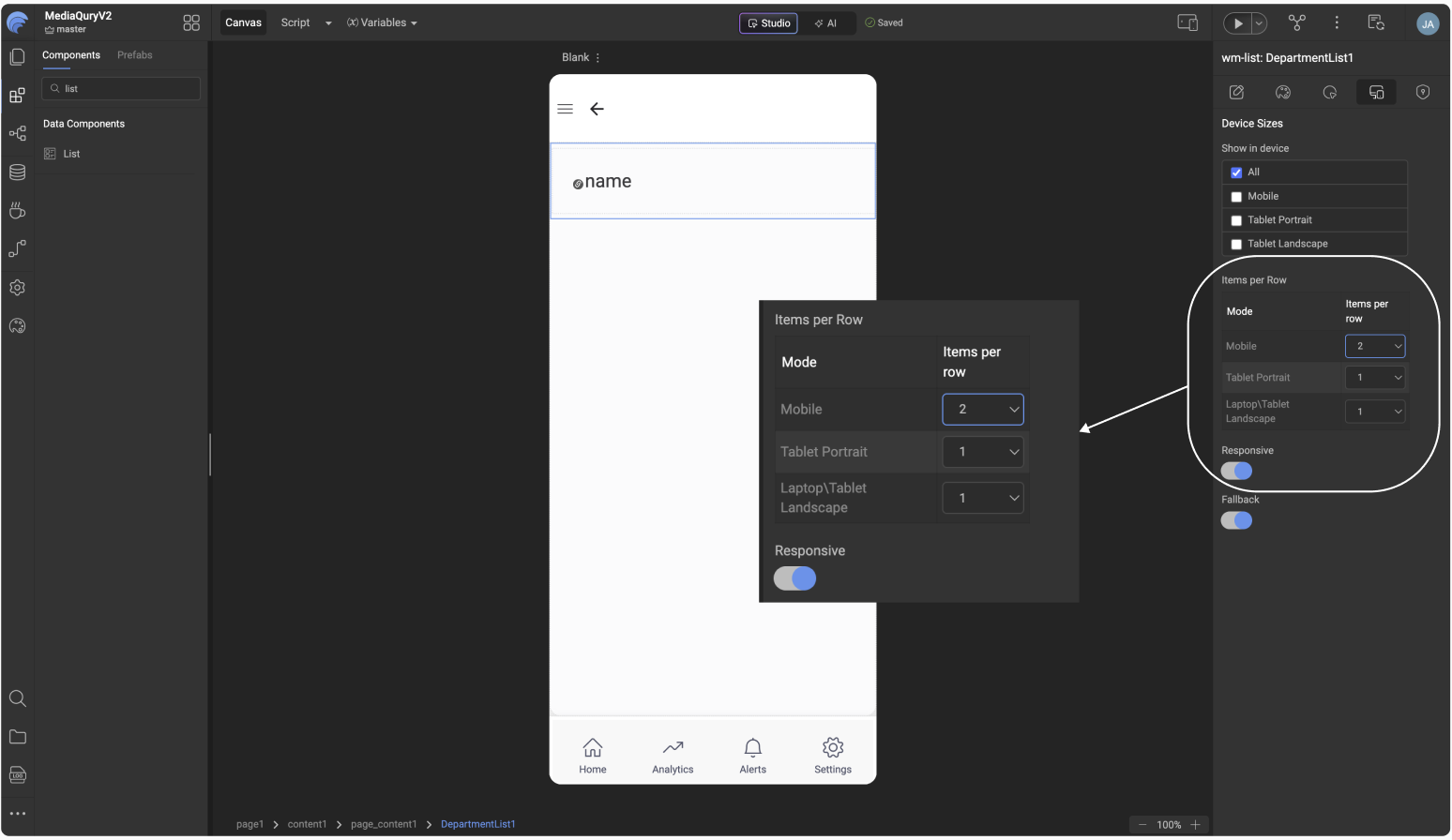Expand the Script dropdown arrow
This screenshot has height=840, width=1452.
tap(328, 23)
